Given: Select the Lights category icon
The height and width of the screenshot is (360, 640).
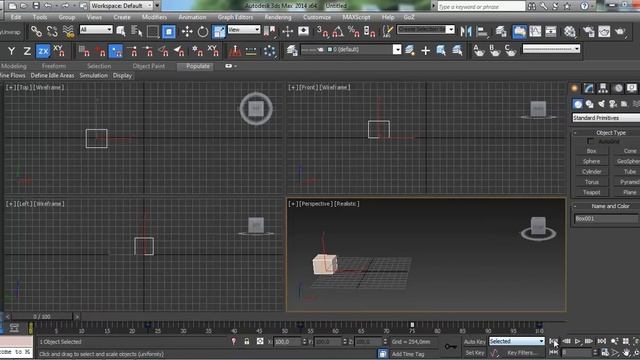Looking at the screenshot, I should pos(601,104).
